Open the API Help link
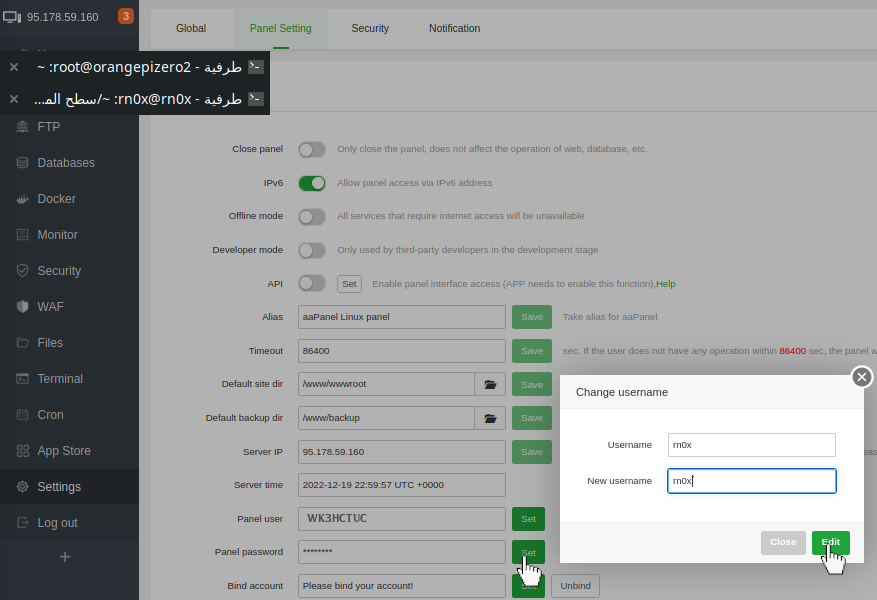The width and height of the screenshot is (877, 600). 666,284
